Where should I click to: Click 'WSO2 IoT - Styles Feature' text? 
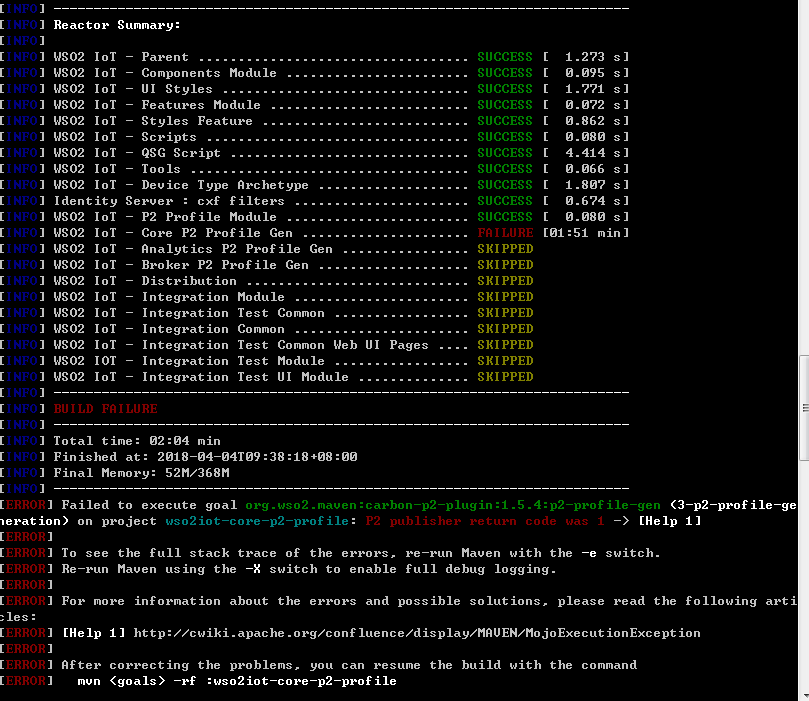153,121
